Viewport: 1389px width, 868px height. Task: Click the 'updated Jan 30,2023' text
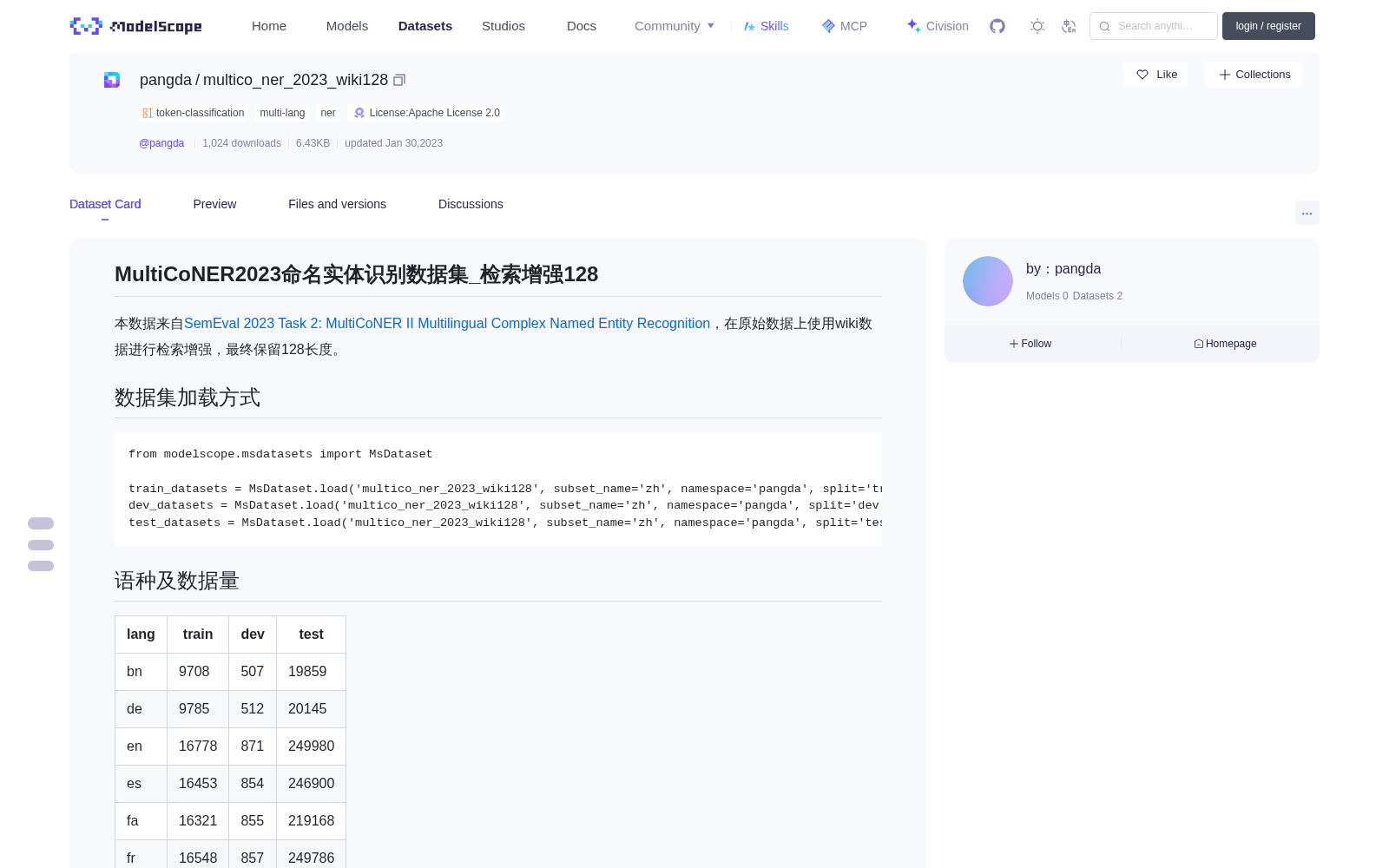(x=393, y=143)
